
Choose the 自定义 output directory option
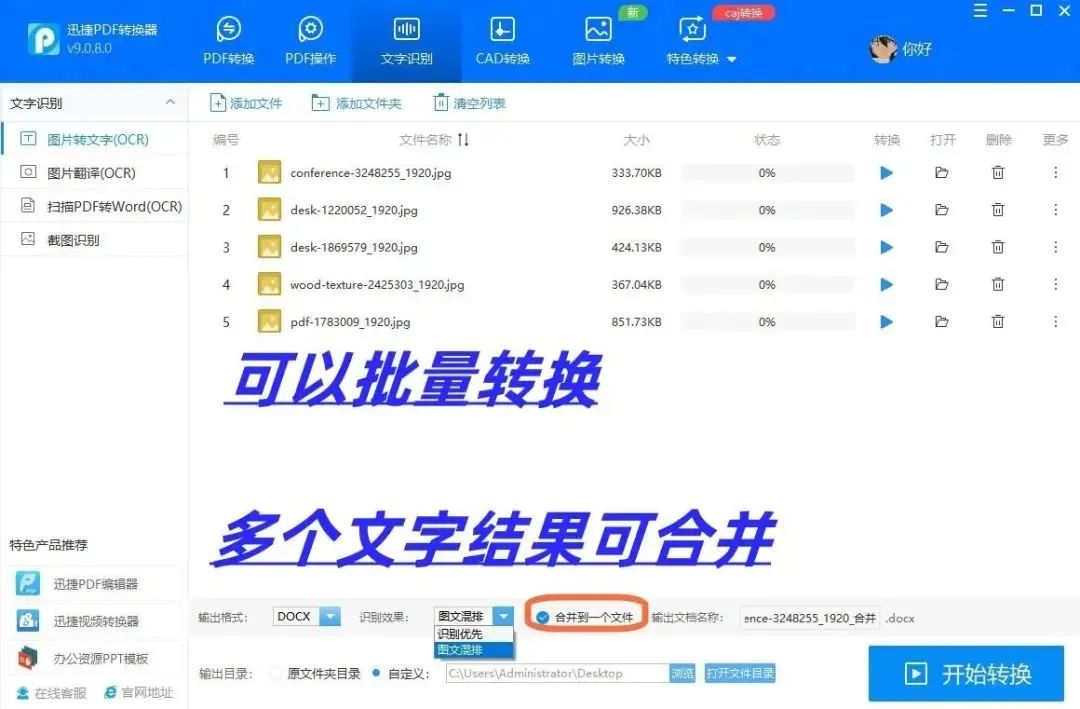376,673
